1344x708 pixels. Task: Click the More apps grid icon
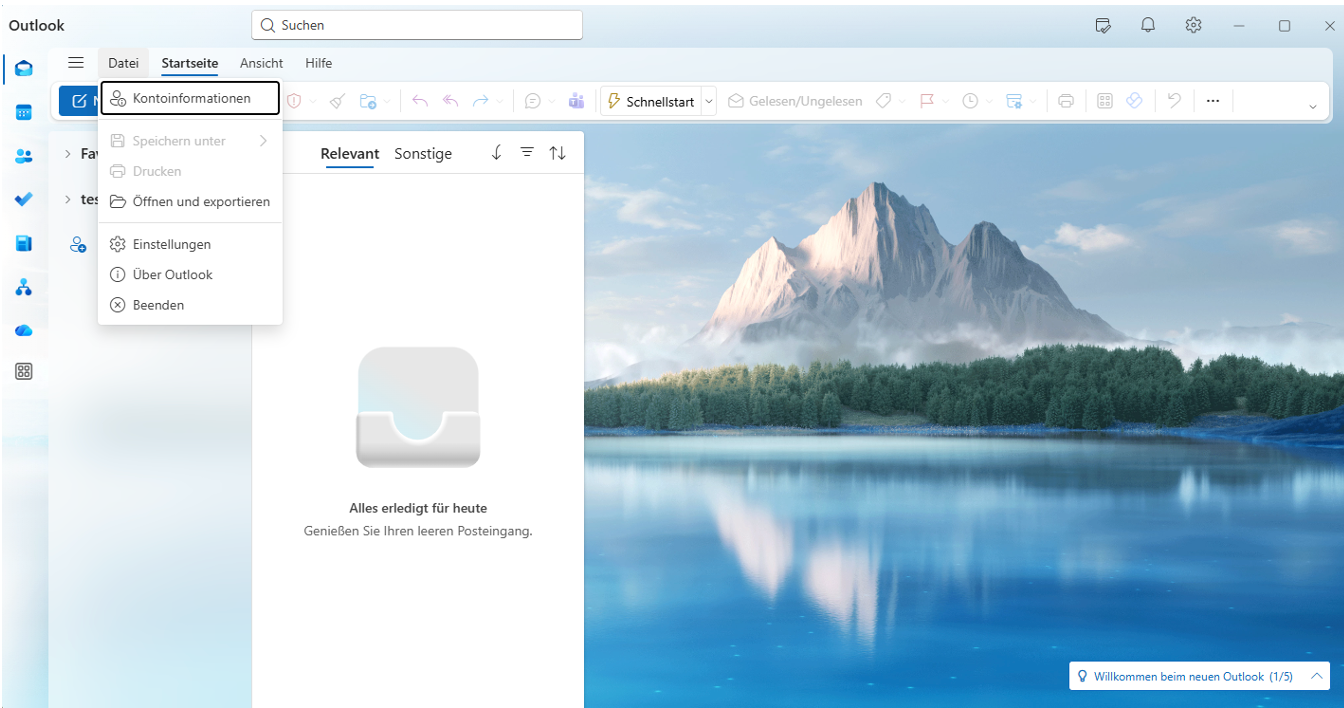24,372
